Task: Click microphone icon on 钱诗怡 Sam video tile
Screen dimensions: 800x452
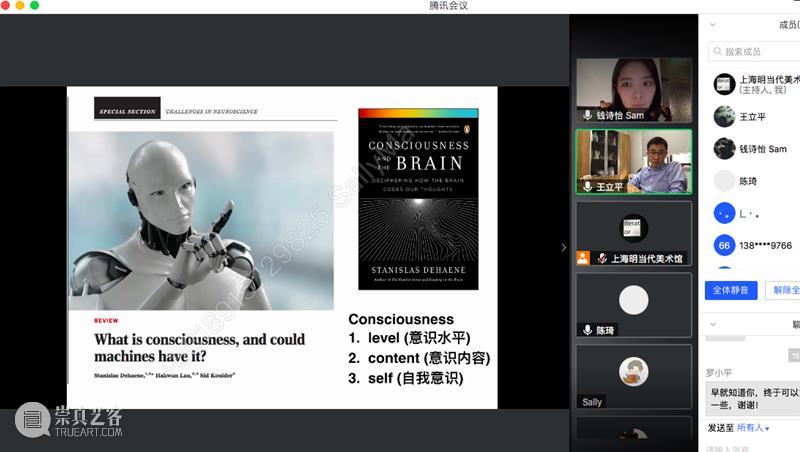Action: pyautogui.click(x=587, y=115)
